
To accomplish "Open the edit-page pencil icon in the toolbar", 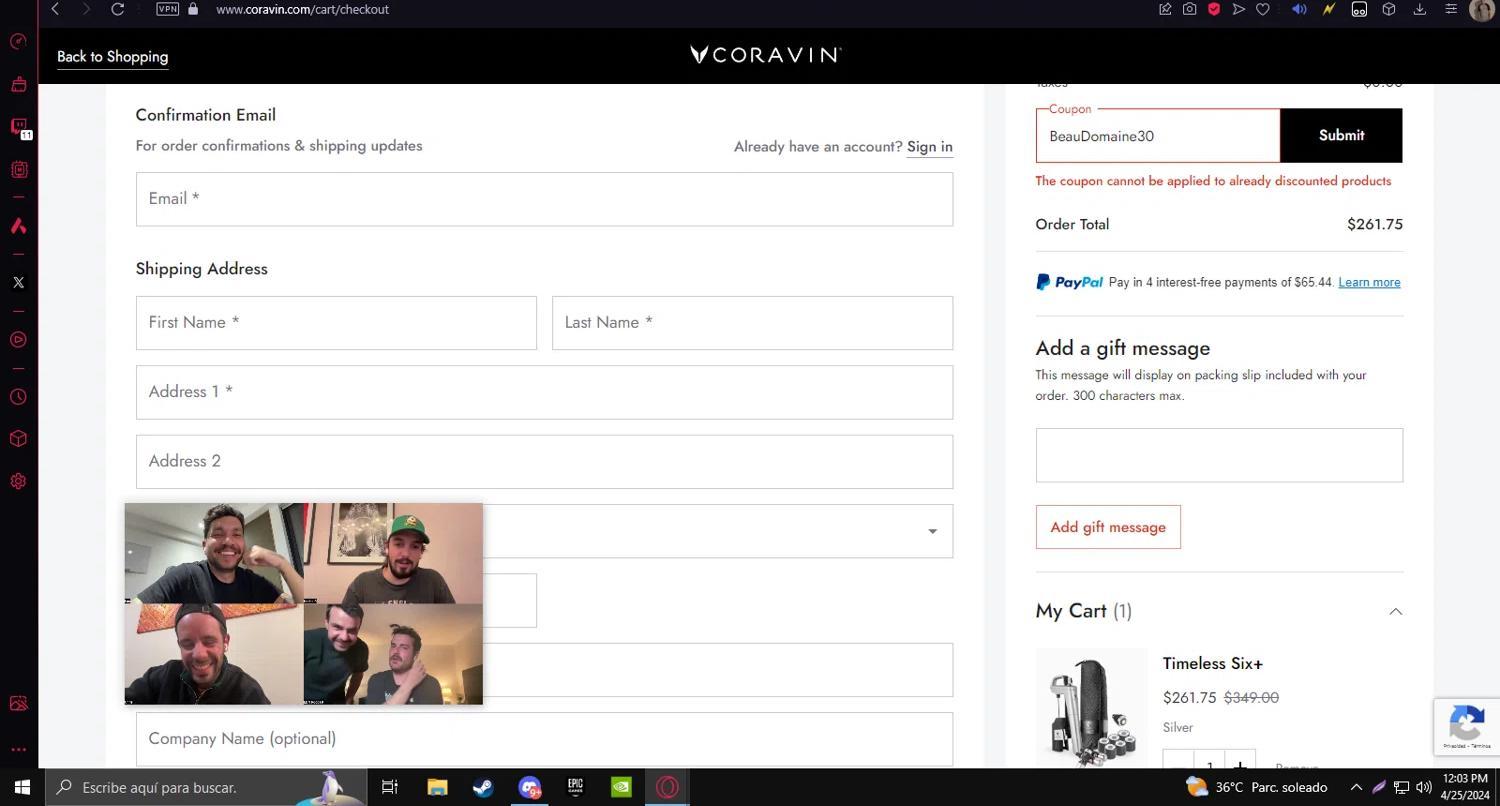I will pos(1165,9).
